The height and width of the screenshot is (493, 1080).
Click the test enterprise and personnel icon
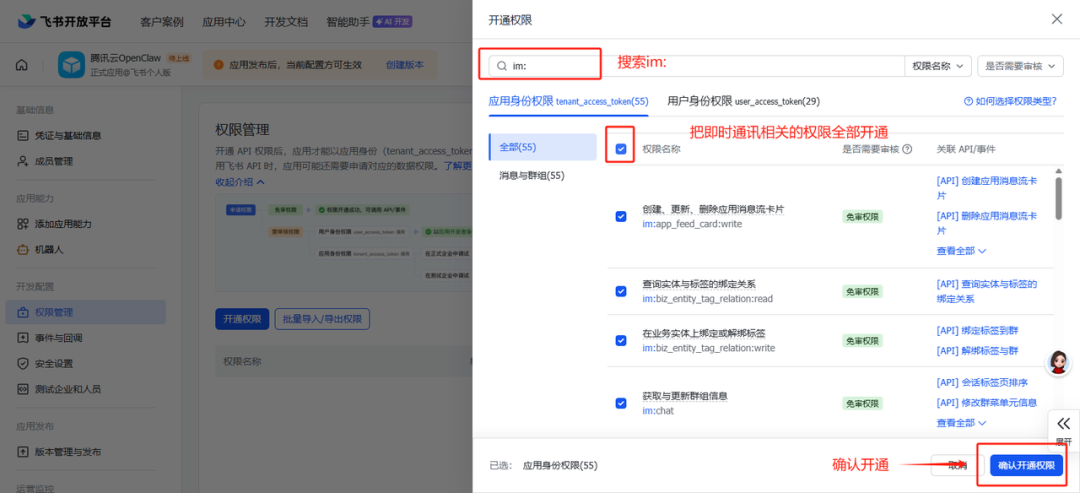click(23, 389)
